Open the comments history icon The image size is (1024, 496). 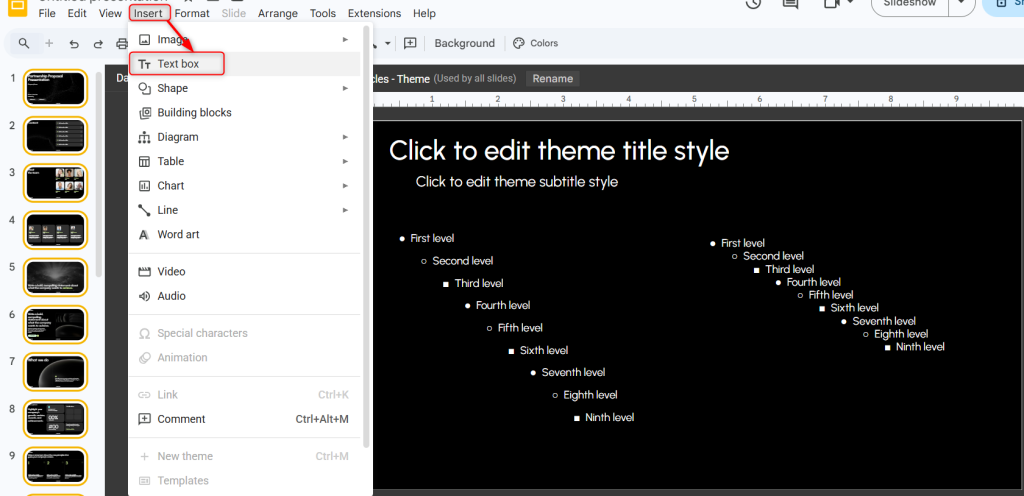pos(790,5)
